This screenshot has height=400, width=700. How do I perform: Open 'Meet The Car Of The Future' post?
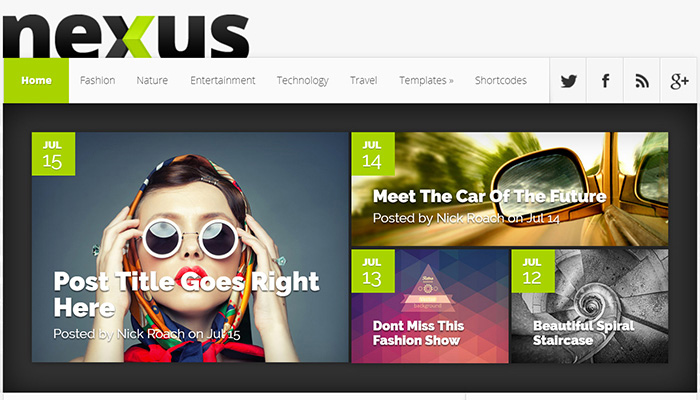pyautogui.click(x=489, y=196)
